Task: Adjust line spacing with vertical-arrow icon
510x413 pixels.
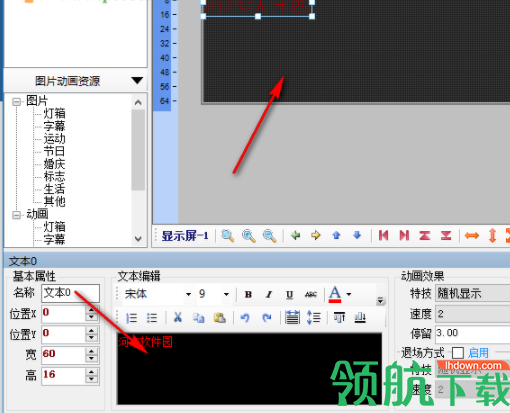Action: (x=313, y=317)
